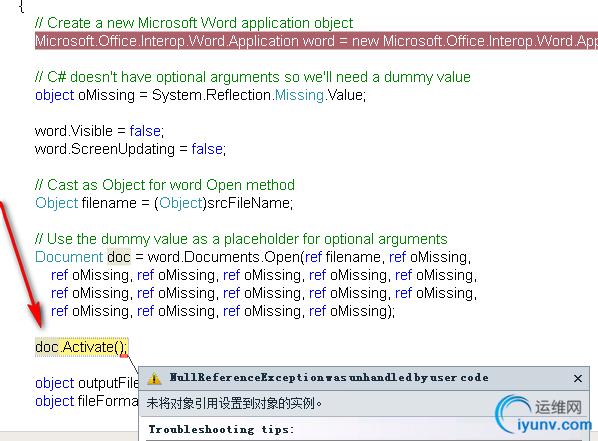Image resolution: width=598 pixels, height=441 pixels.
Task: Click the 'Document doc = word.Documents.Open' line
Action: (x=253, y=258)
